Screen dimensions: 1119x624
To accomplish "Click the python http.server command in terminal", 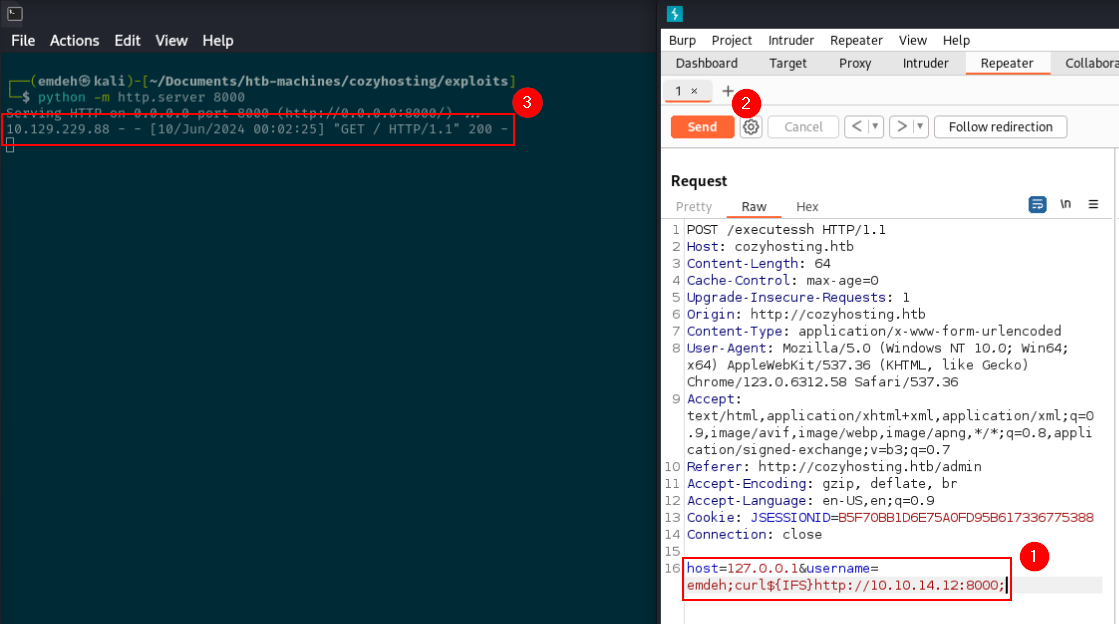I will (x=141, y=97).
